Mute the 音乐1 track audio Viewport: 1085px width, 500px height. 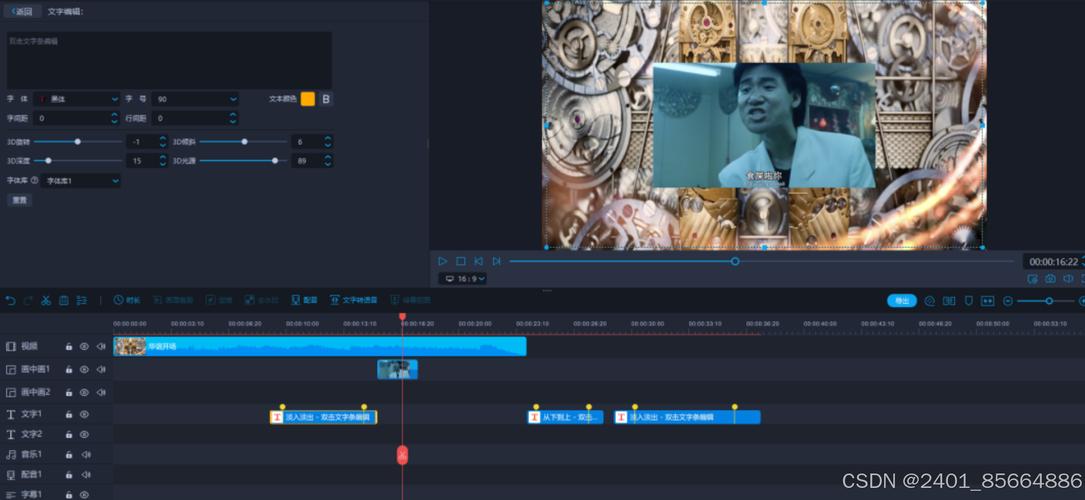click(x=86, y=454)
